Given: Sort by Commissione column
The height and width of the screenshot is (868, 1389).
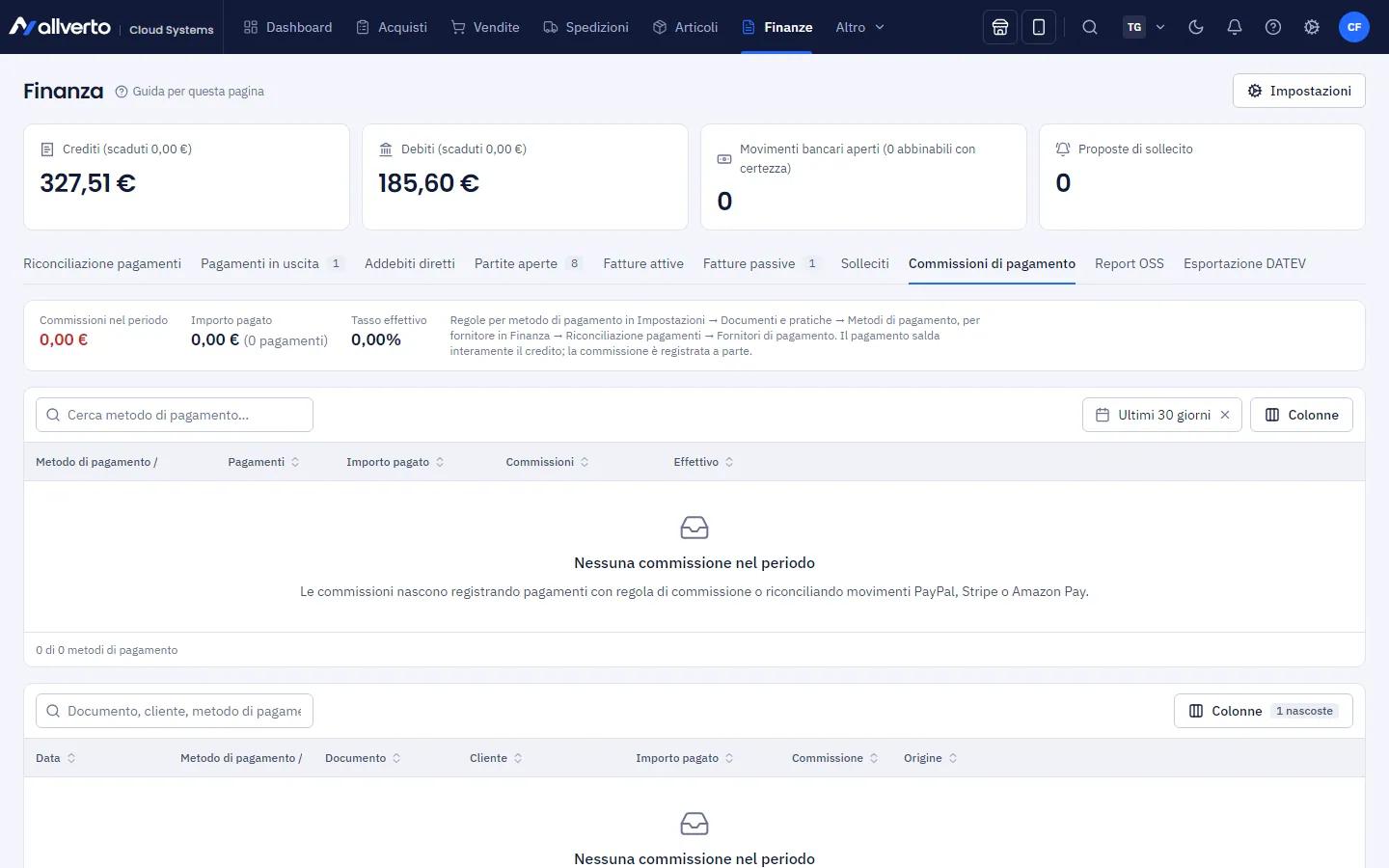Looking at the screenshot, I should [835, 758].
